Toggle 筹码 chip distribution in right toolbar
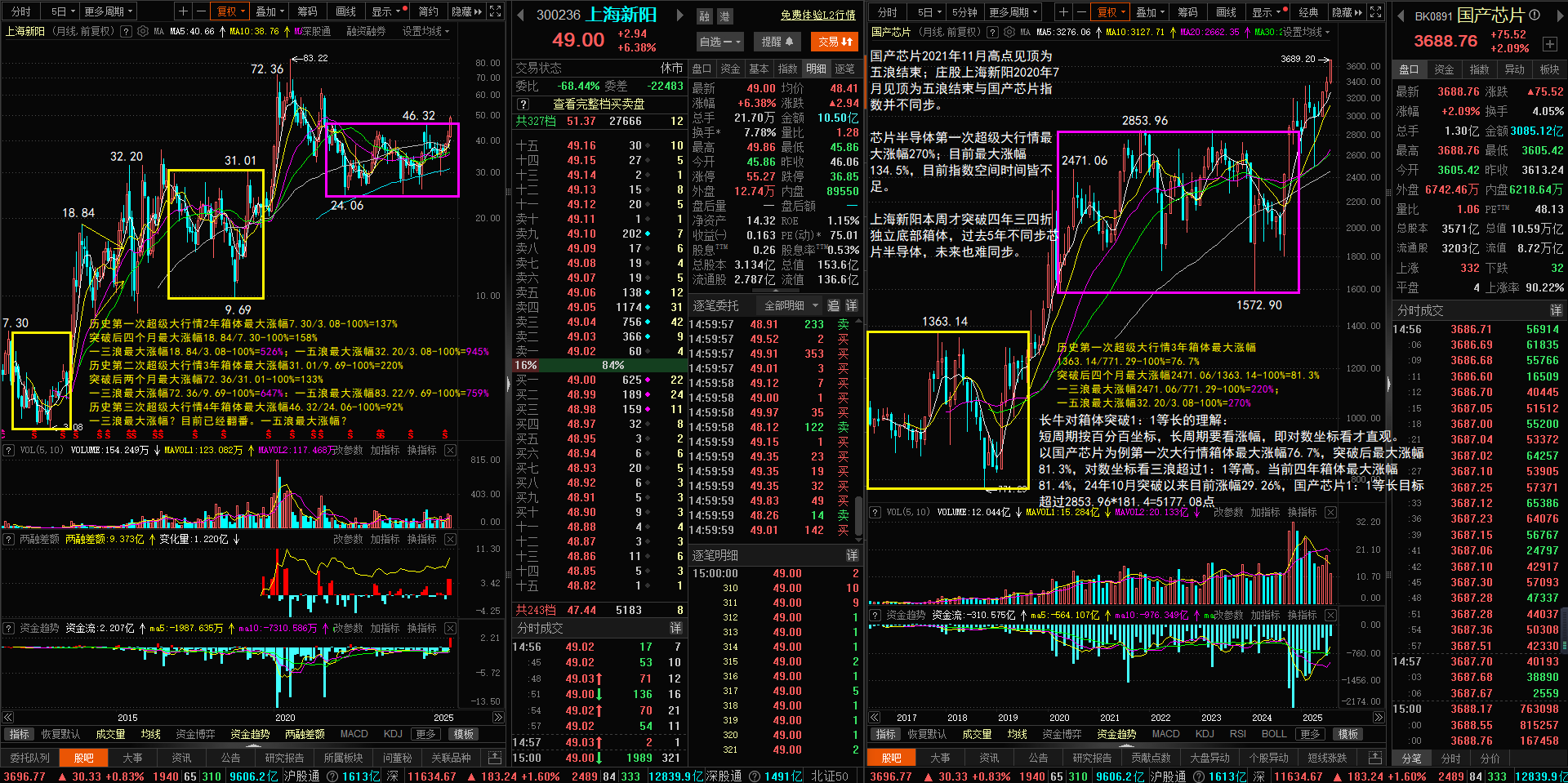 coord(1187,11)
